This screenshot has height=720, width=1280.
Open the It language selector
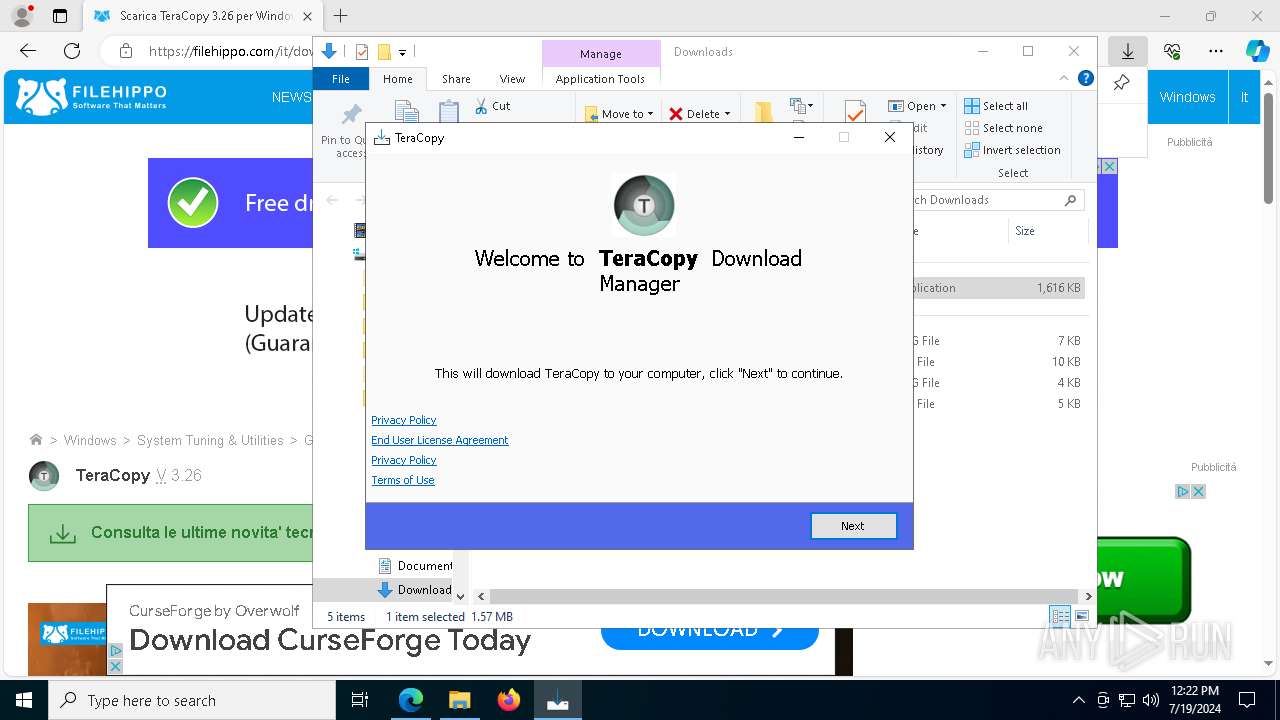tap(1244, 97)
